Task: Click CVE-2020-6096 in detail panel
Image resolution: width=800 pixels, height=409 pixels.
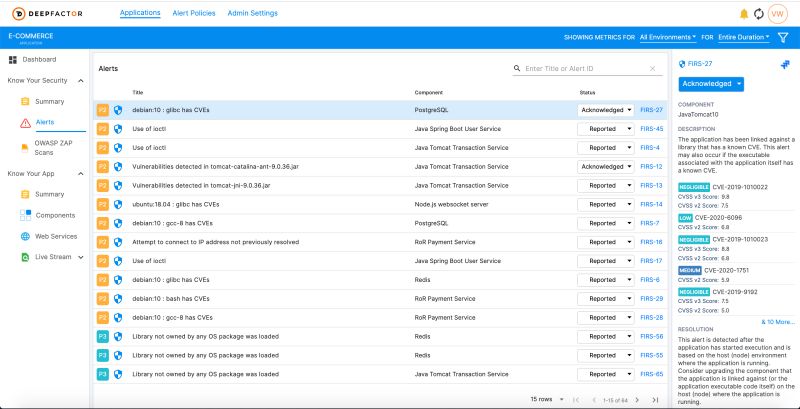Action: point(718,218)
